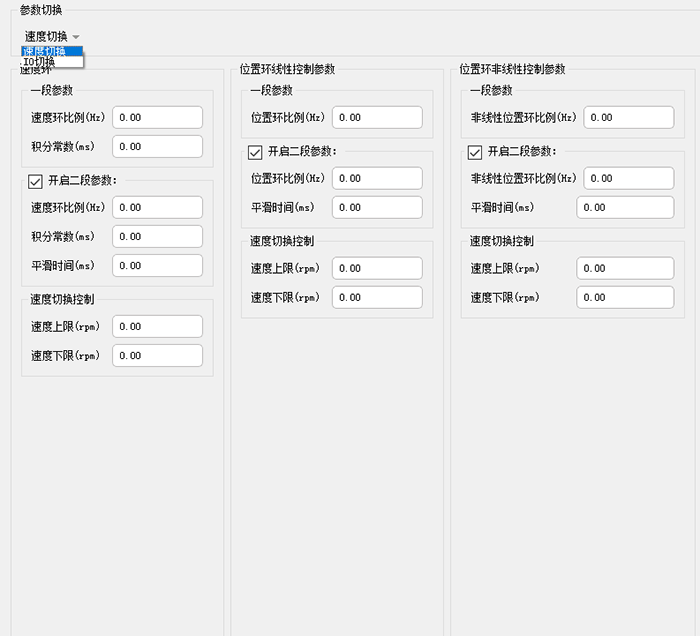
Task: Click 速度上限(rpm) field in speed loop panel
Action: pyautogui.click(x=157, y=327)
